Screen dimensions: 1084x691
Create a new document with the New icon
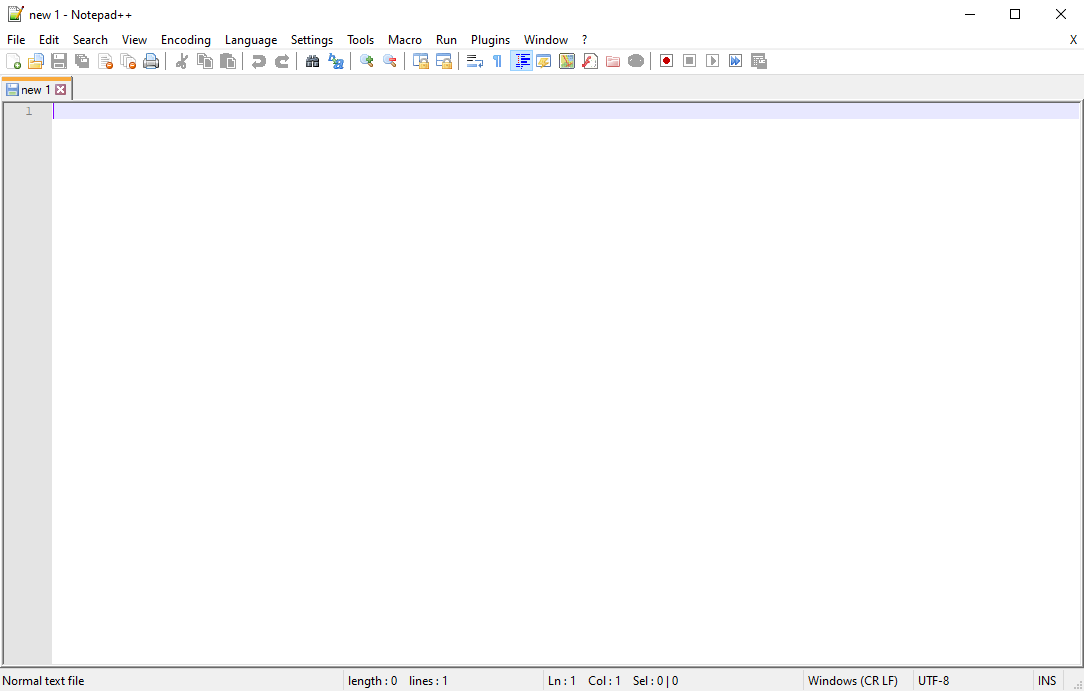pos(13,61)
